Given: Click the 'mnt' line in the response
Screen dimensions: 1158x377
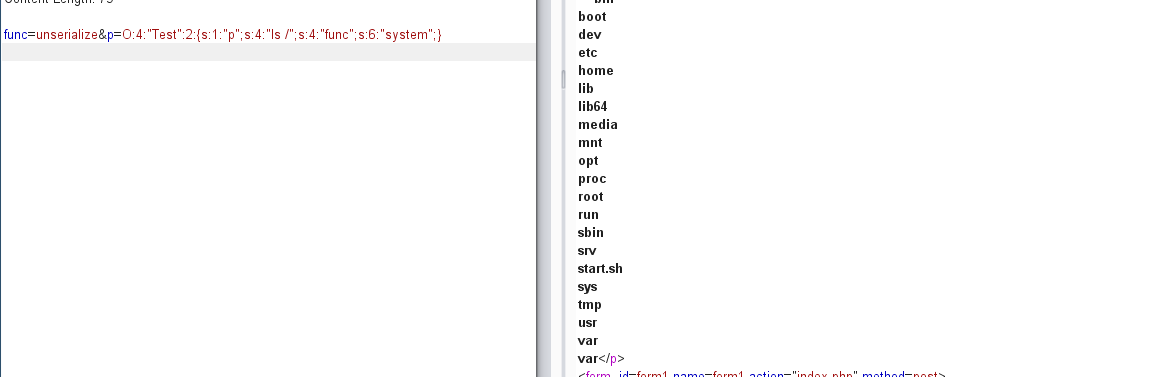Looking at the screenshot, I should [x=590, y=143].
